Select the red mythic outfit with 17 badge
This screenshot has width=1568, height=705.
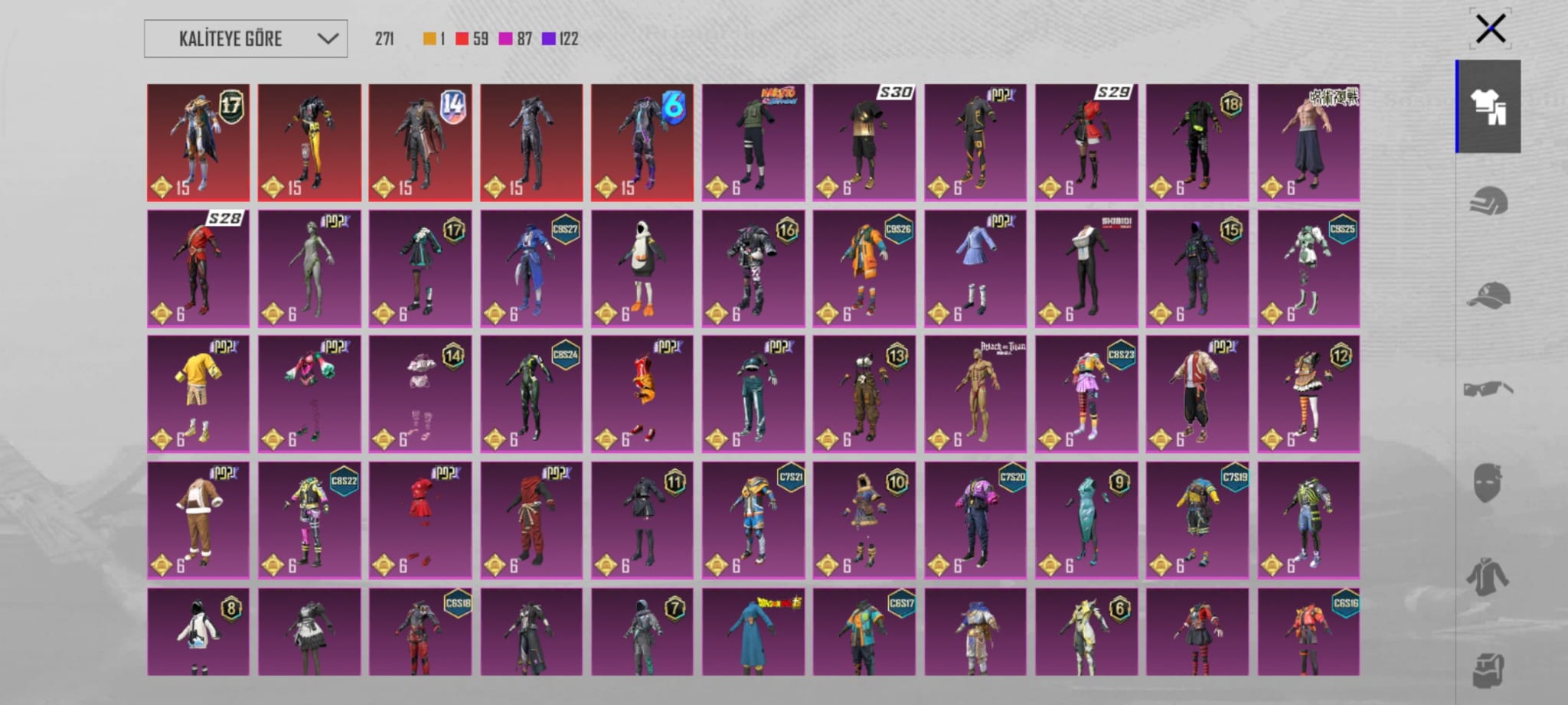[x=198, y=142]
